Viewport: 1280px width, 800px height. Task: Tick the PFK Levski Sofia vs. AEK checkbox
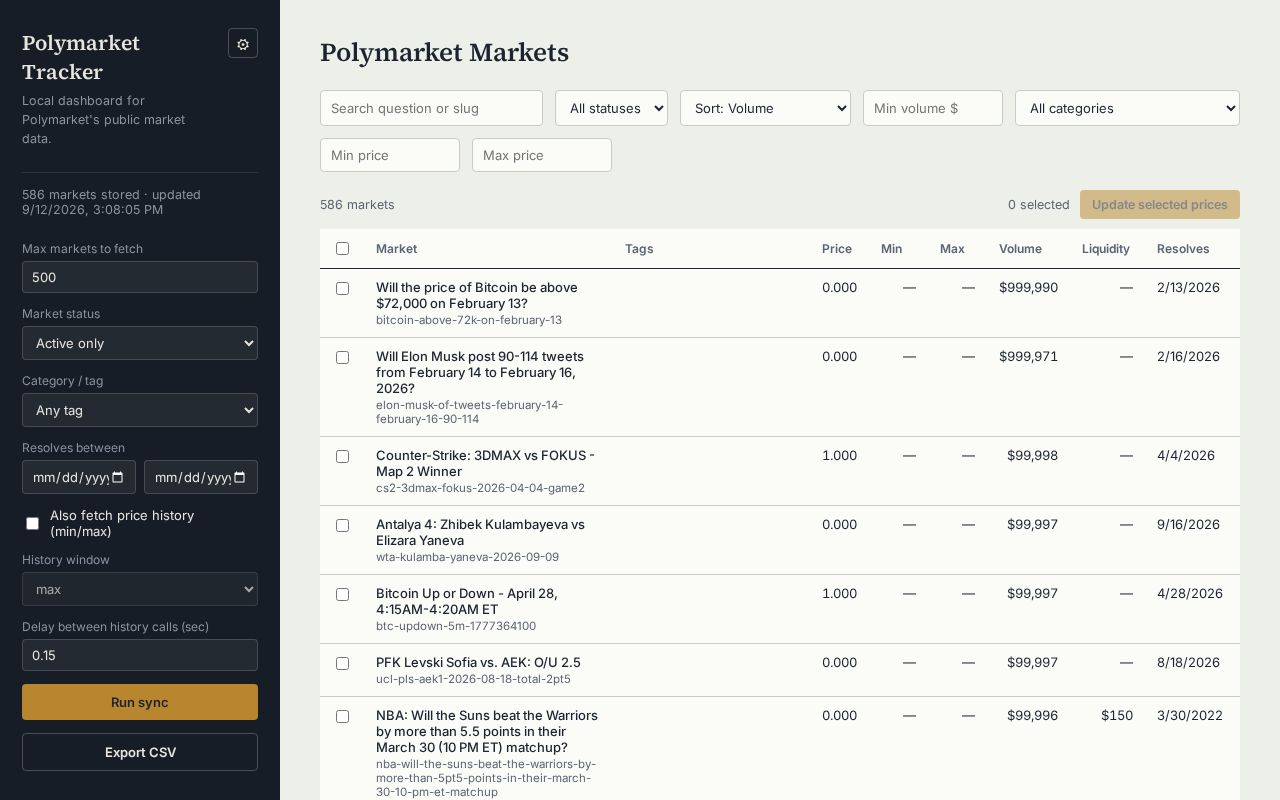tap(342, 663)
